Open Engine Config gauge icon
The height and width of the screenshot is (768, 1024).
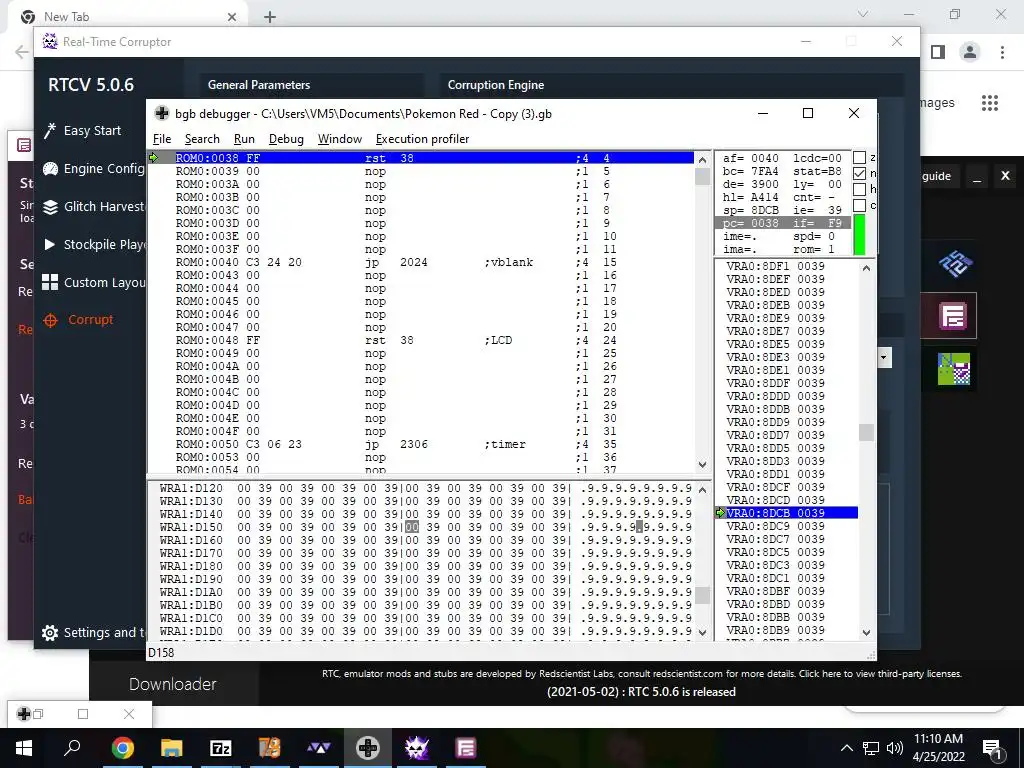tap(50, 168)
